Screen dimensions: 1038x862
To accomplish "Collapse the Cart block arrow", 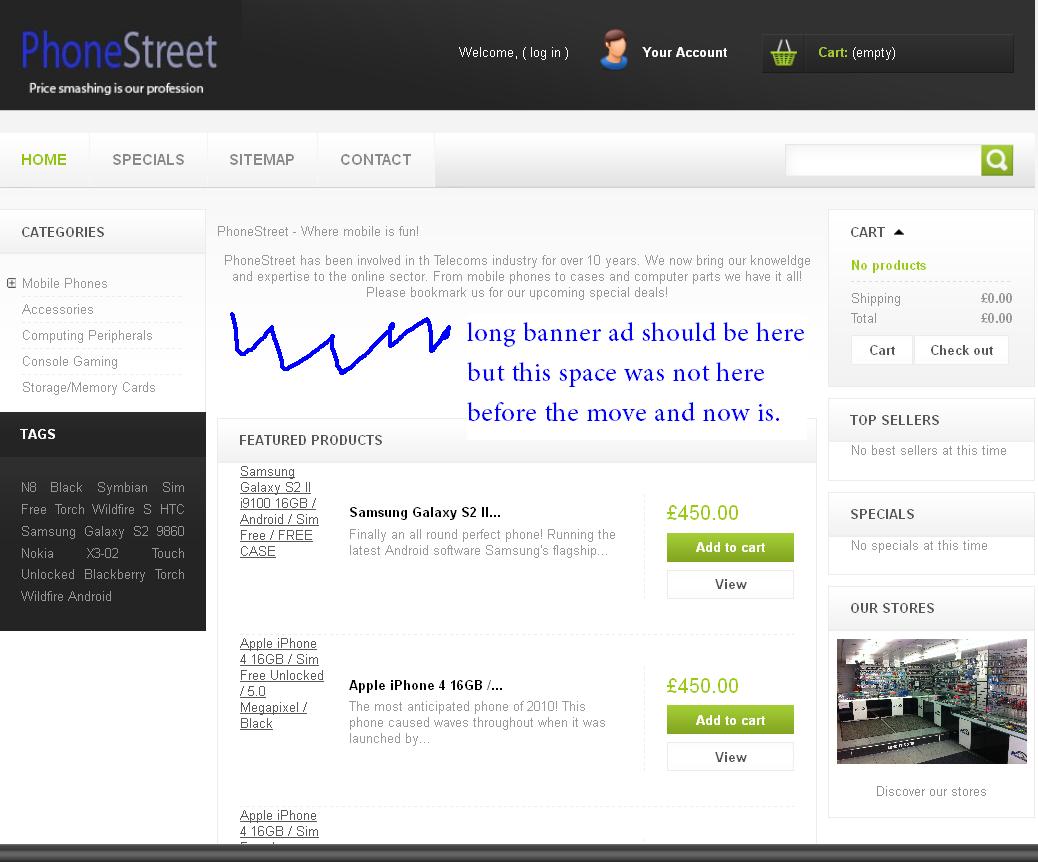I will coord(898,232).
